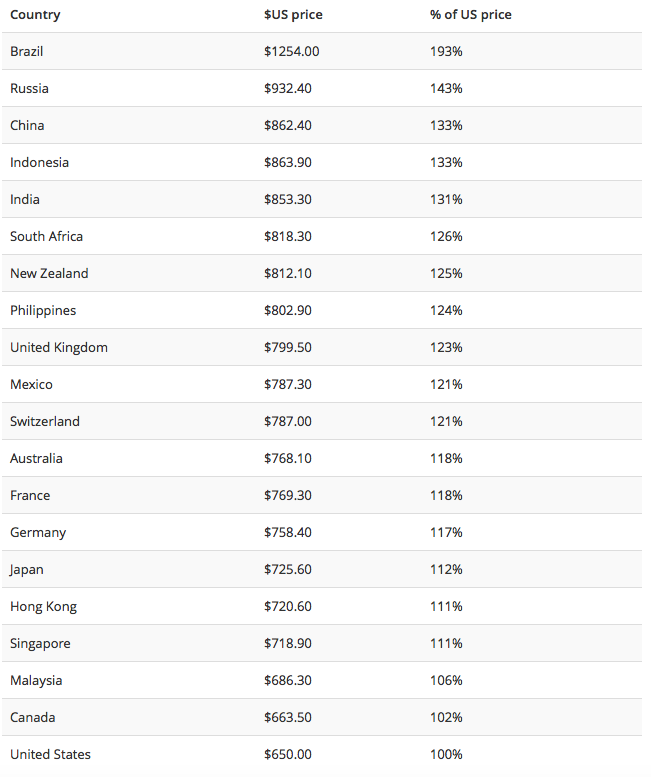Select the South Africa row label
Screen dimensions: 651x777
(46, 236)
